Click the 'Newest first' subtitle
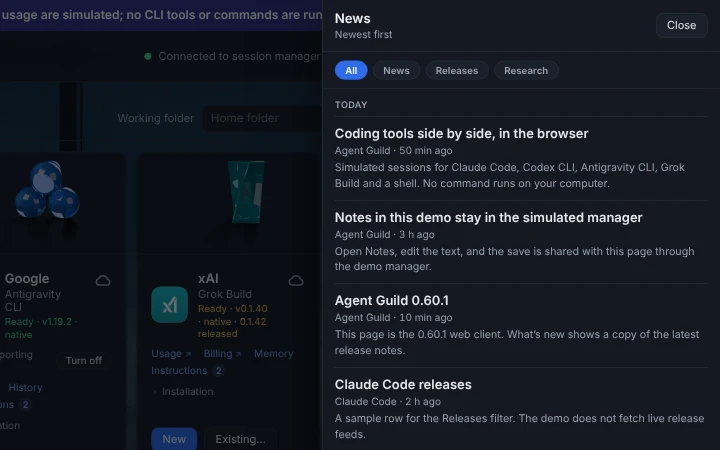 363,34
